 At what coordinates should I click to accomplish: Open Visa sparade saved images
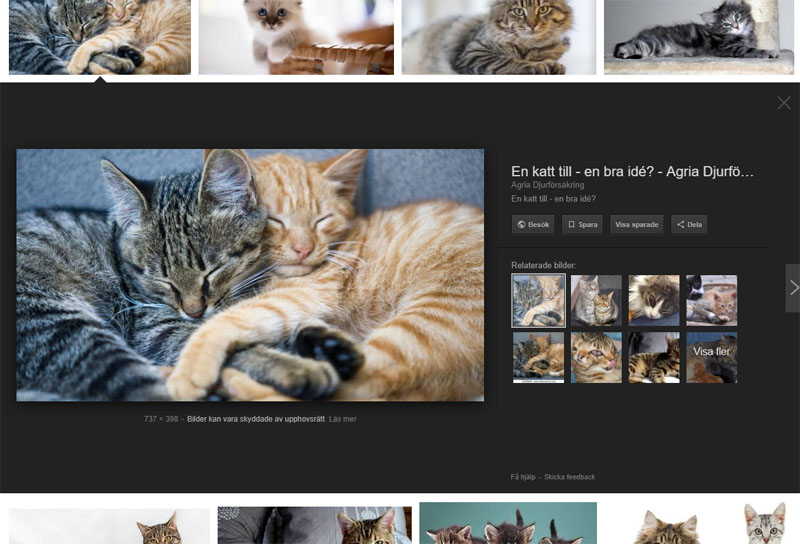pos(636,225)
